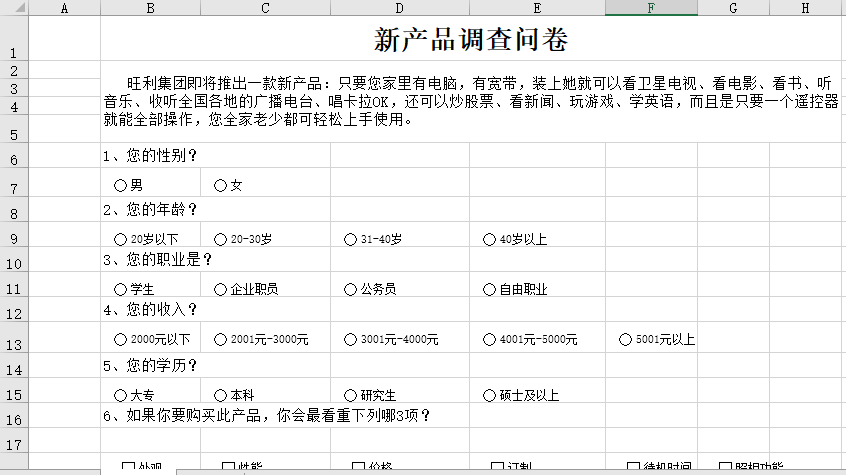This screenshot has width=846, height=475.
Task: Enable the 待机时间 checkbox
Action: (633, 467)
